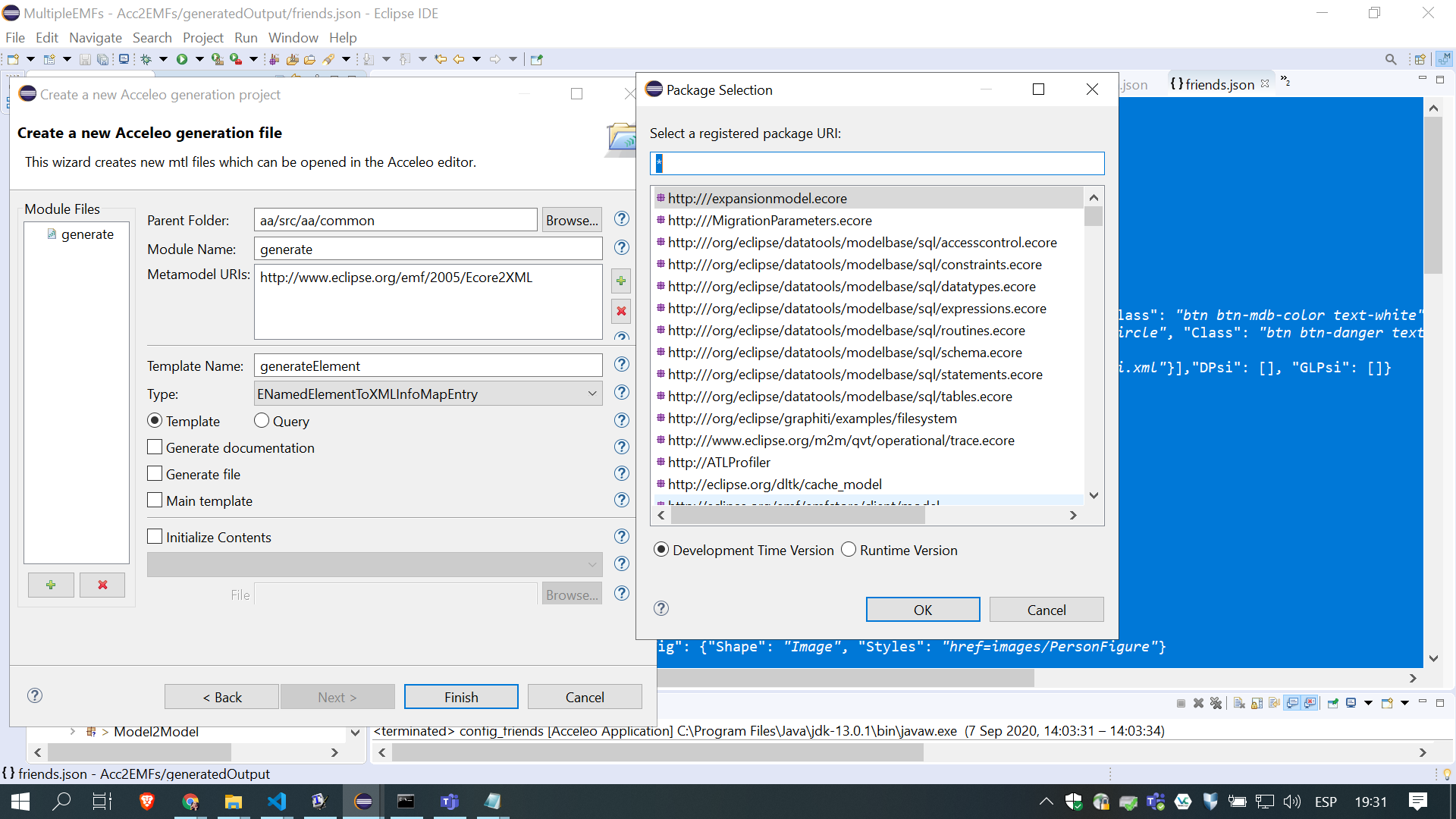The height and width of the screenshot is (819, 1456).
Task: Open the Open Console dropdown arrow
Action: (x=1404, y=703)
